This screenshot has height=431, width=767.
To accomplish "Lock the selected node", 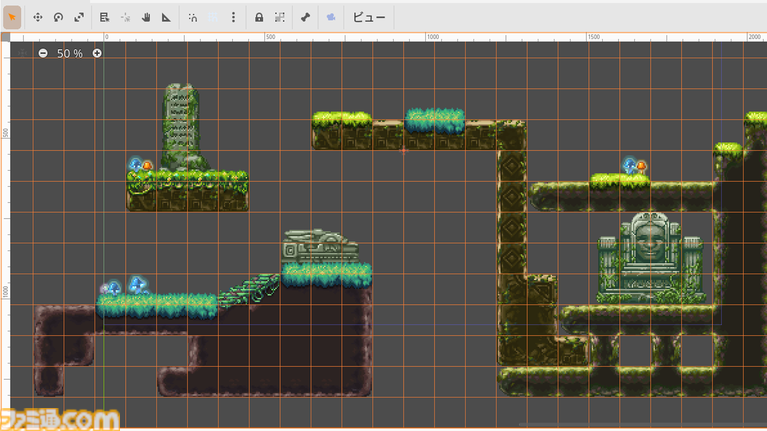I will (259, 17).
